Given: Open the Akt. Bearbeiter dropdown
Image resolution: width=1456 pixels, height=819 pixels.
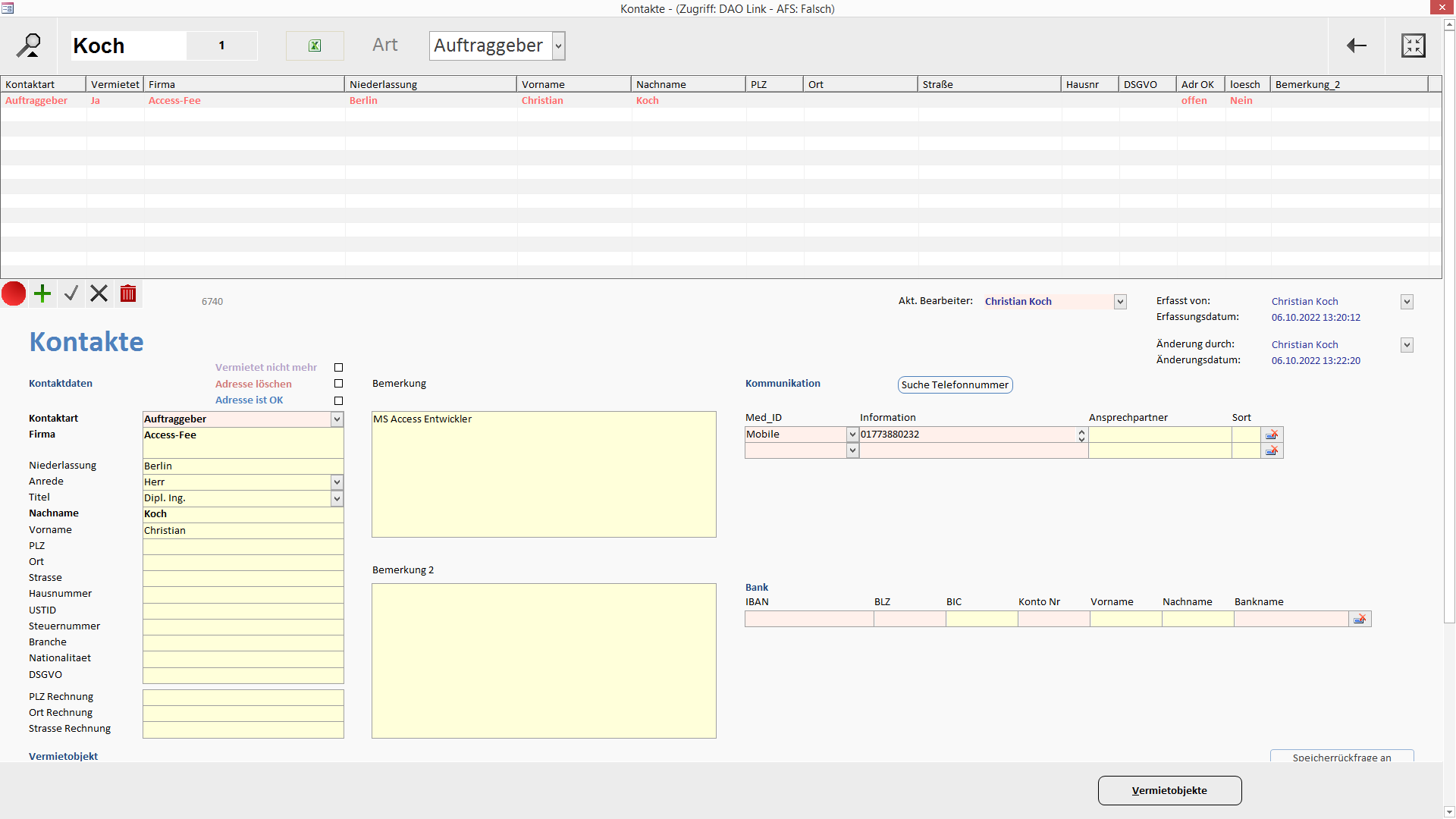Looking at the screenshot, I should point(1120,302).
